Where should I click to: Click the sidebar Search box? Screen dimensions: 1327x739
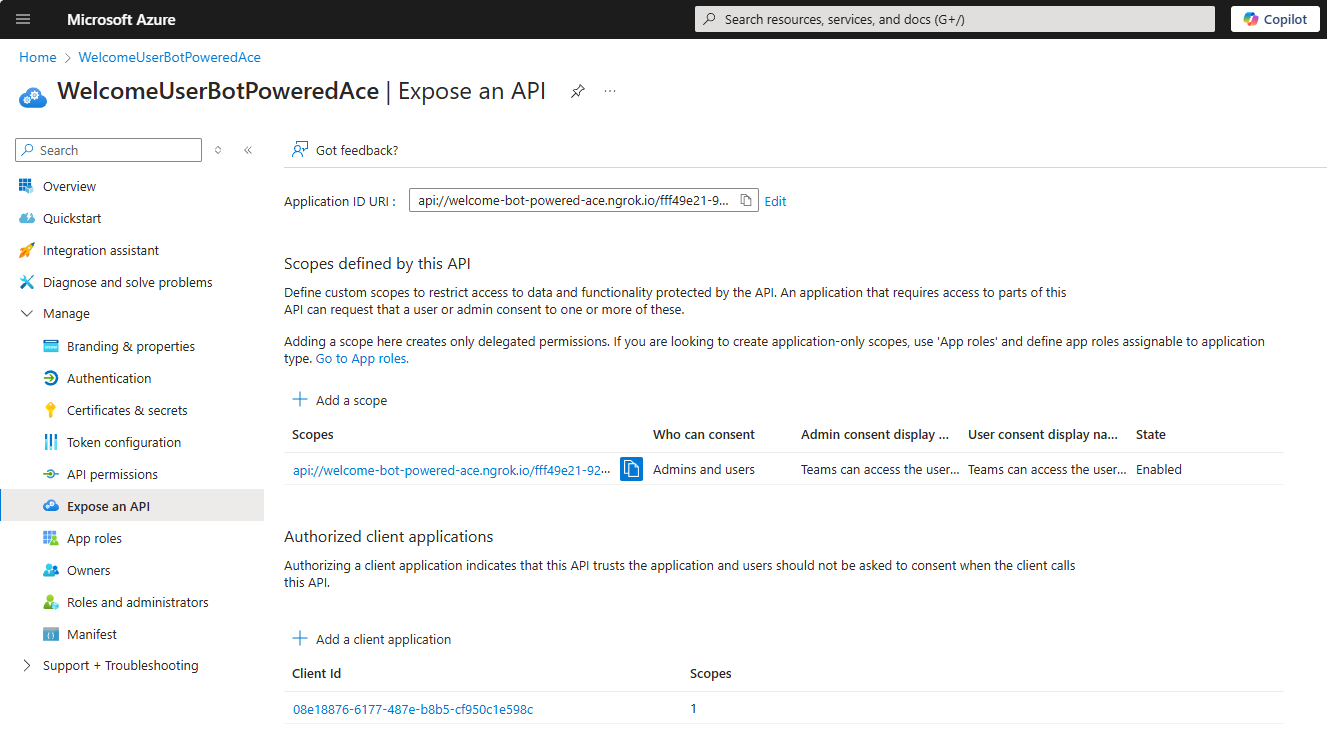coord(107,149)
